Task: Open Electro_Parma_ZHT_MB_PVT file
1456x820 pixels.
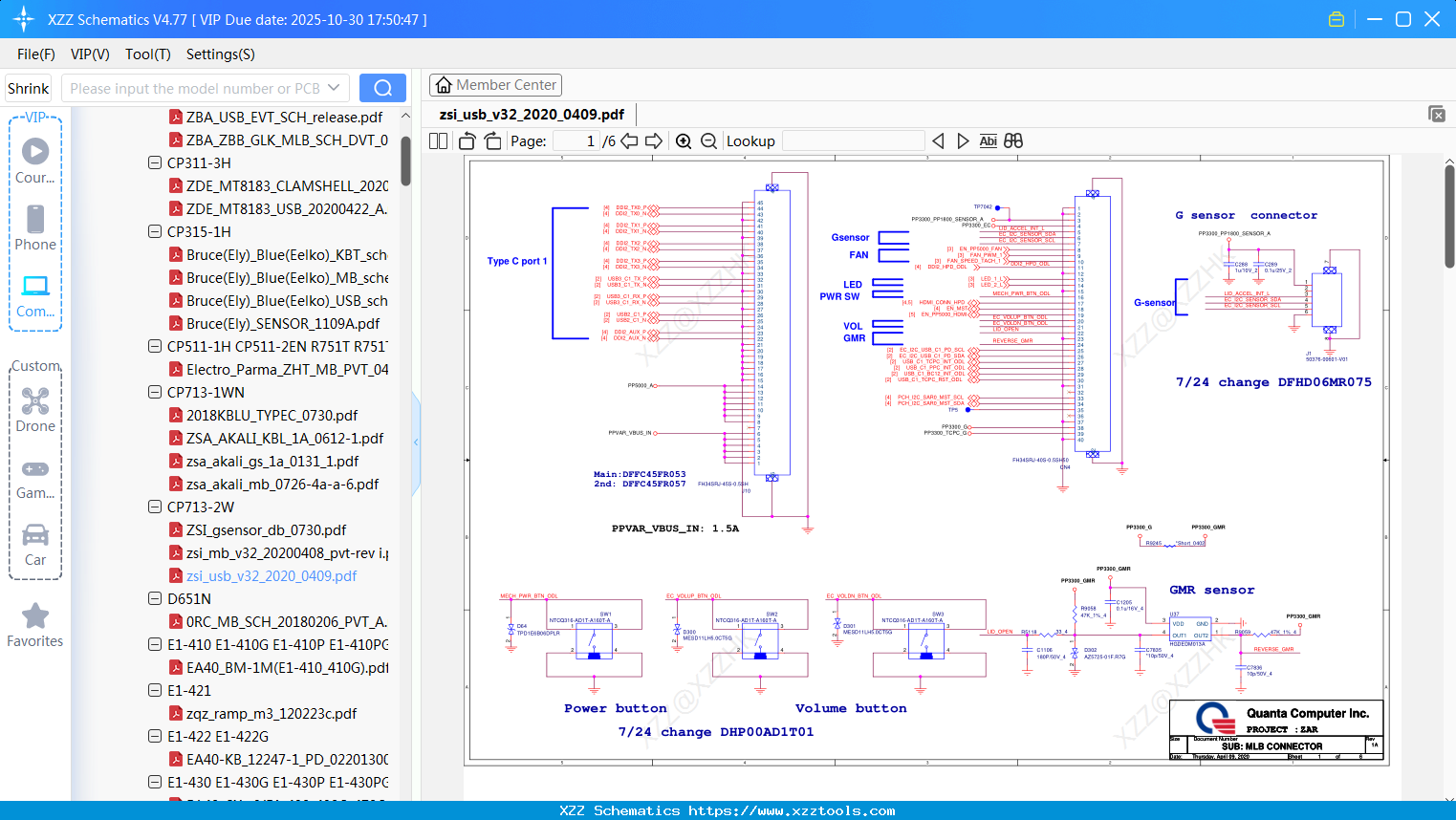Action: (287, 369)
